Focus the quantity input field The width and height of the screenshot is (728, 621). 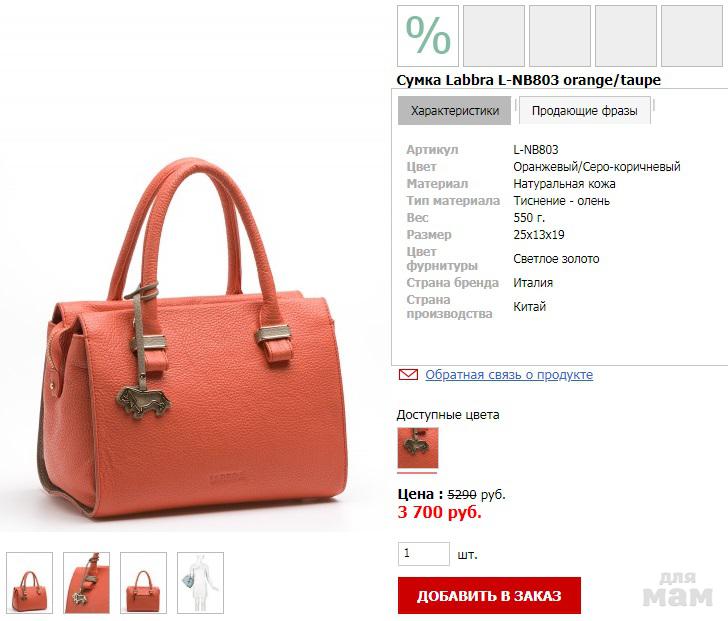coord(424,554)
